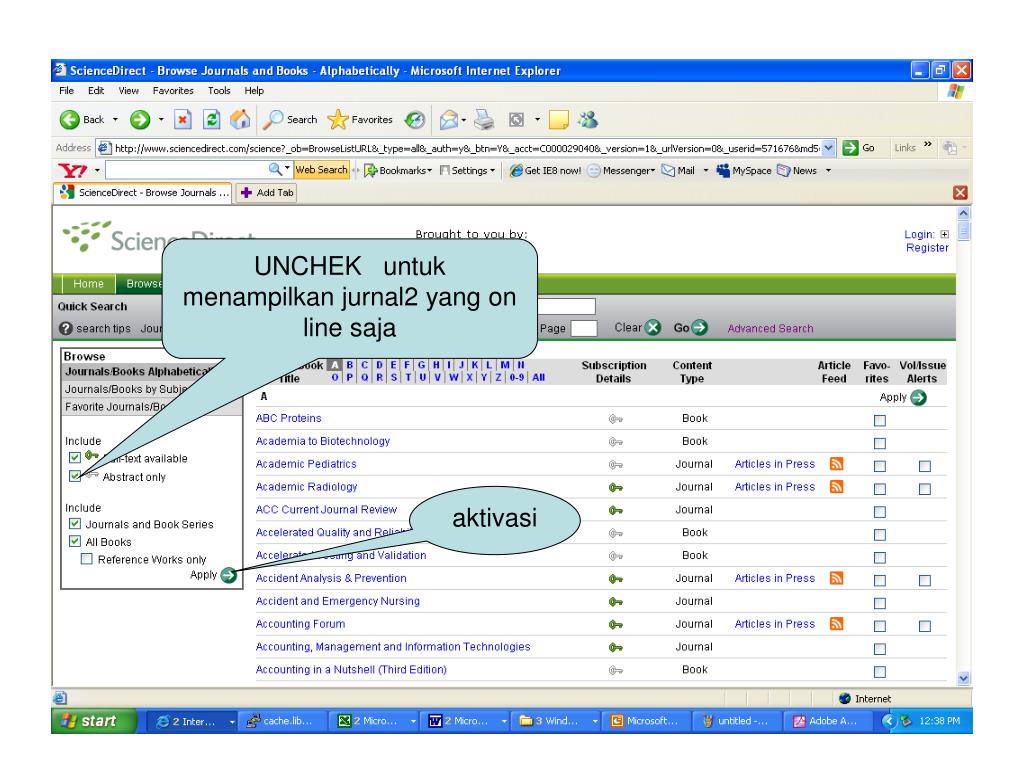Click the page vertical scrollbar down arrow
The image size is (1024, 768).
(964, 679)
